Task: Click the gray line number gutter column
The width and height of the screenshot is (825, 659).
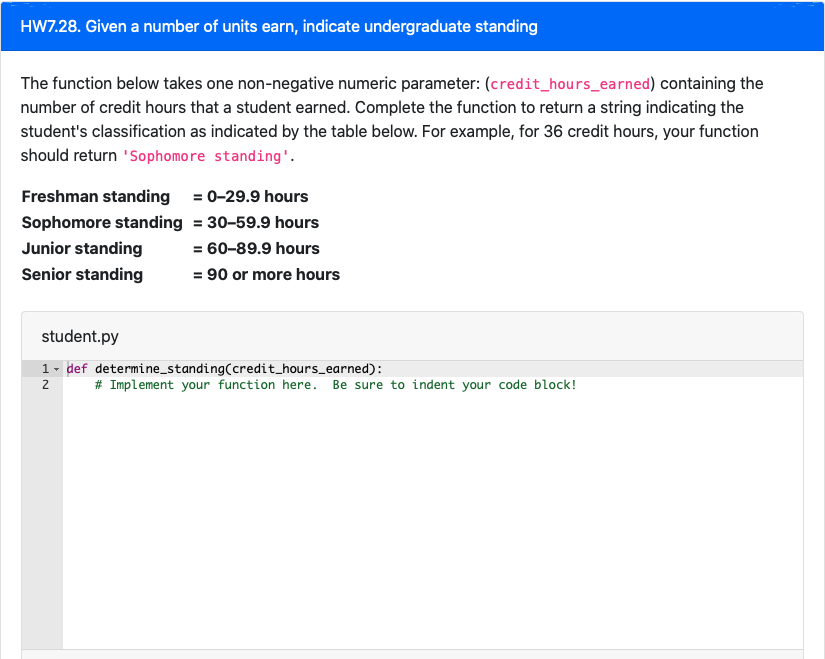Action: click(43, 500)
